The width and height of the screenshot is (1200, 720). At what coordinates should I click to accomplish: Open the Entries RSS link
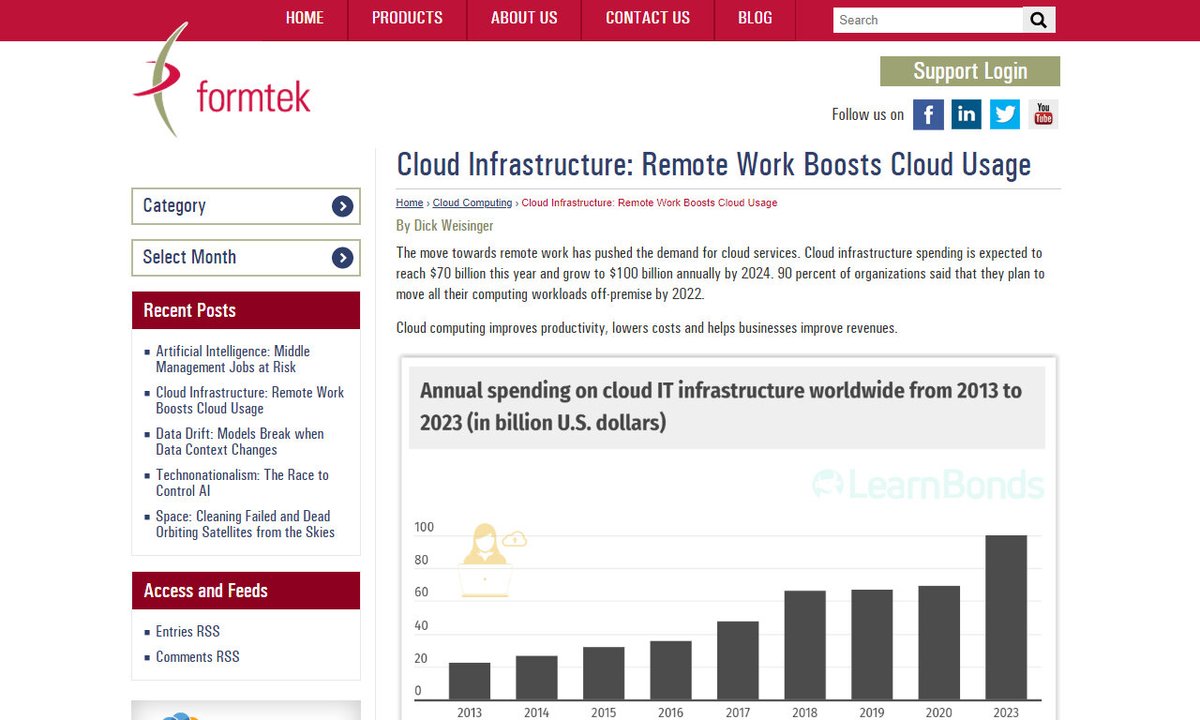187,631
